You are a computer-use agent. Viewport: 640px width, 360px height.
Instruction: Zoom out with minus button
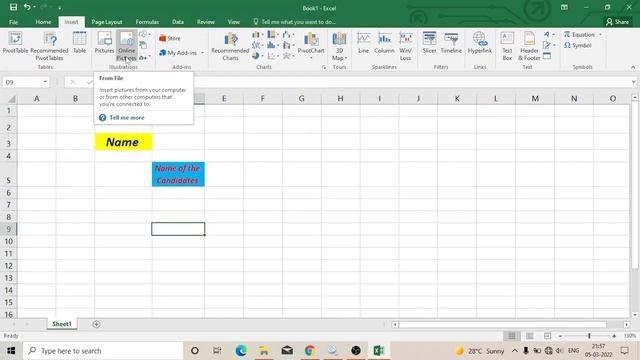click(560, 336)
